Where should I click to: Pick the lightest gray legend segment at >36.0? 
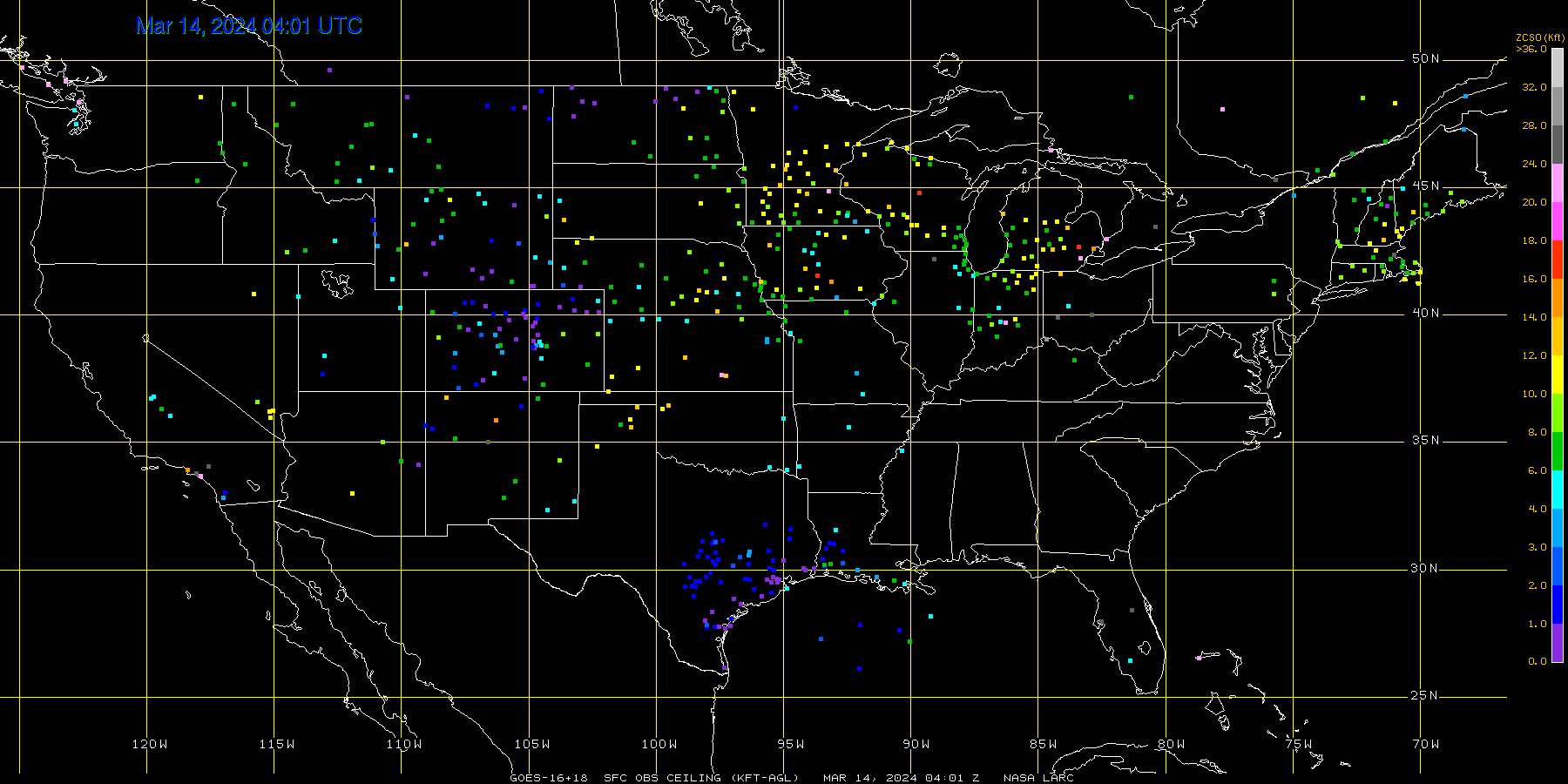1558,68
